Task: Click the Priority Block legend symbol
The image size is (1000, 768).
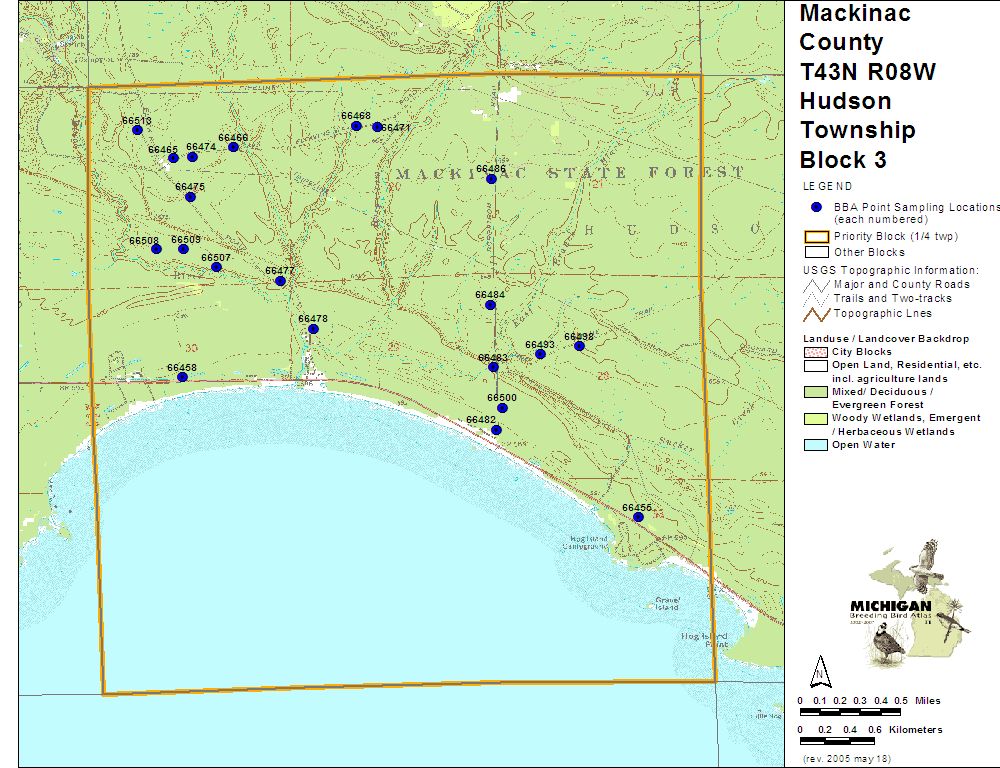Action: pyautogui.click(x=816, y=237)
